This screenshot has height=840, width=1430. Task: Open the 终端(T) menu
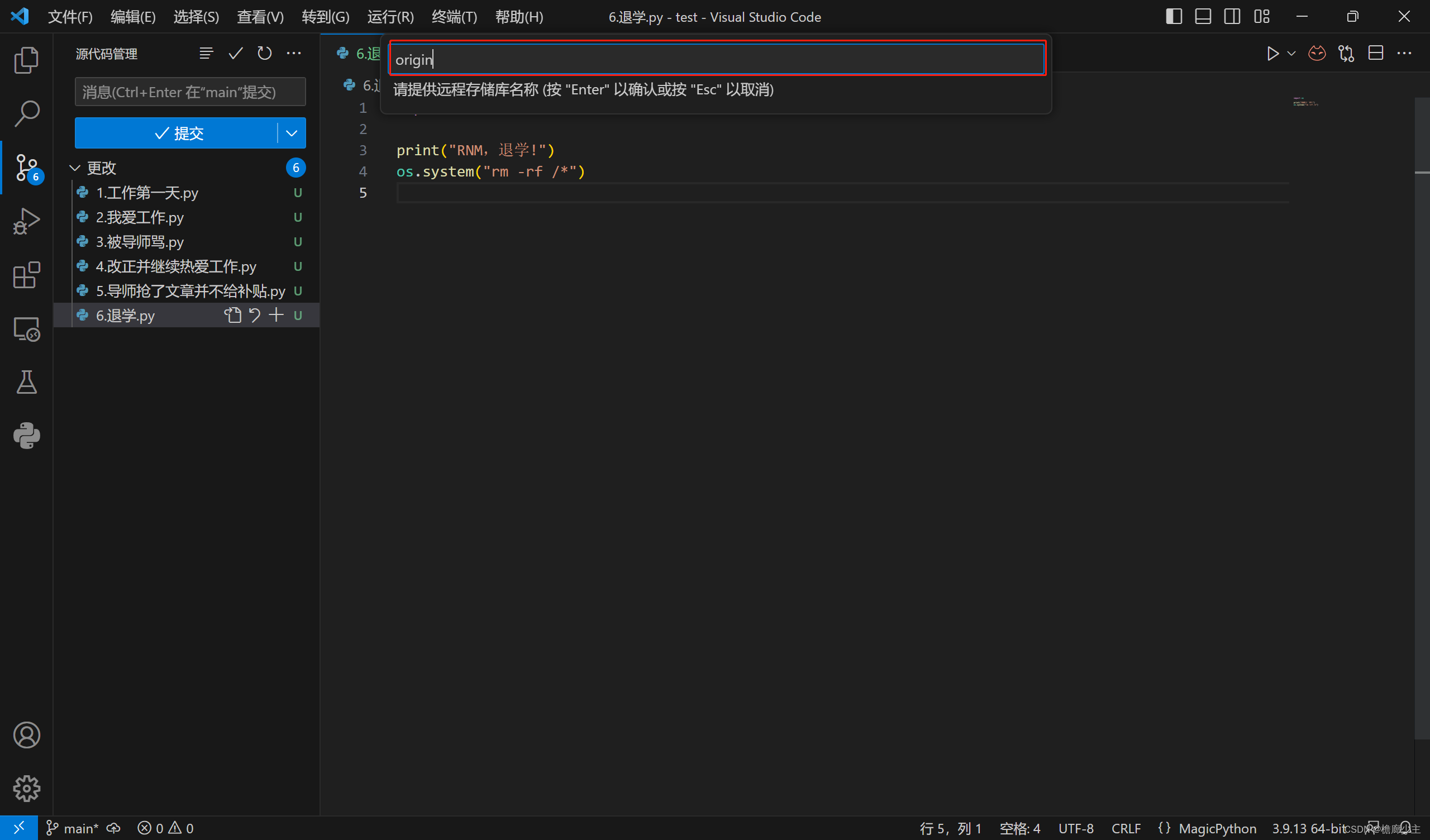coord(454,16)
